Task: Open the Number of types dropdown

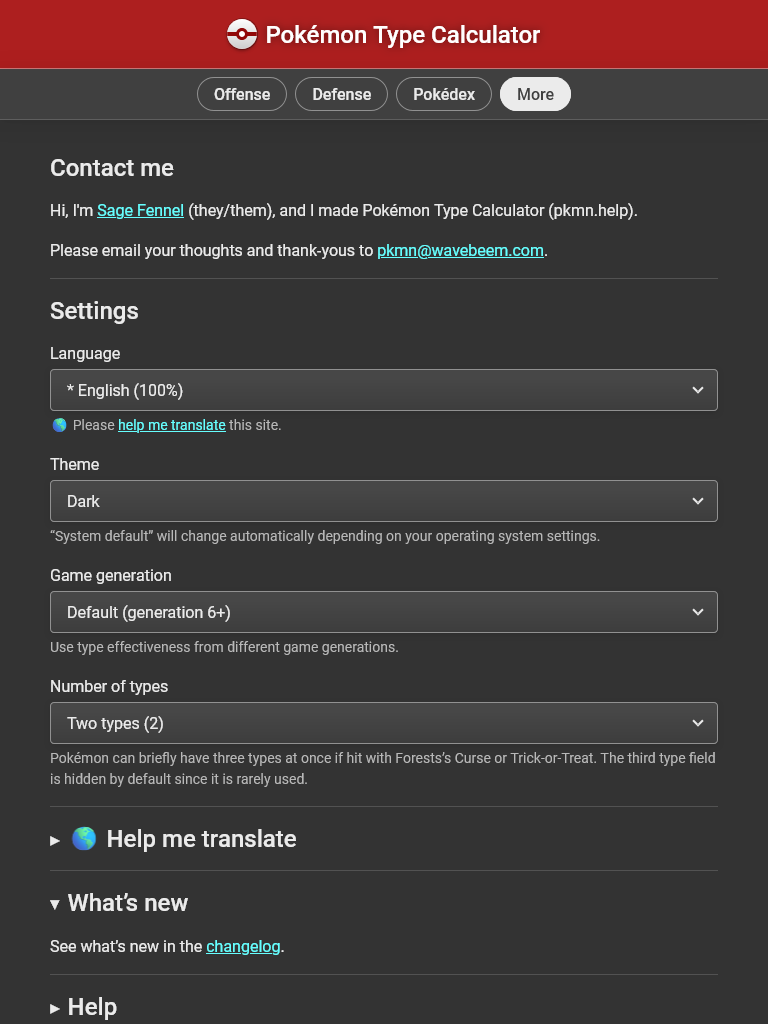Action: point(384,723)
